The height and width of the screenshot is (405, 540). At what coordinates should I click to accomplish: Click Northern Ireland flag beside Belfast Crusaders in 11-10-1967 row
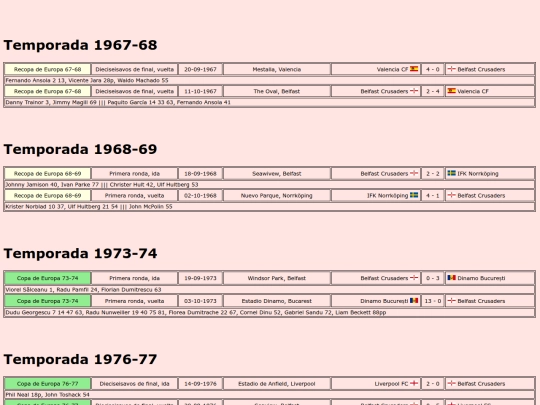[x=414, y=91]
